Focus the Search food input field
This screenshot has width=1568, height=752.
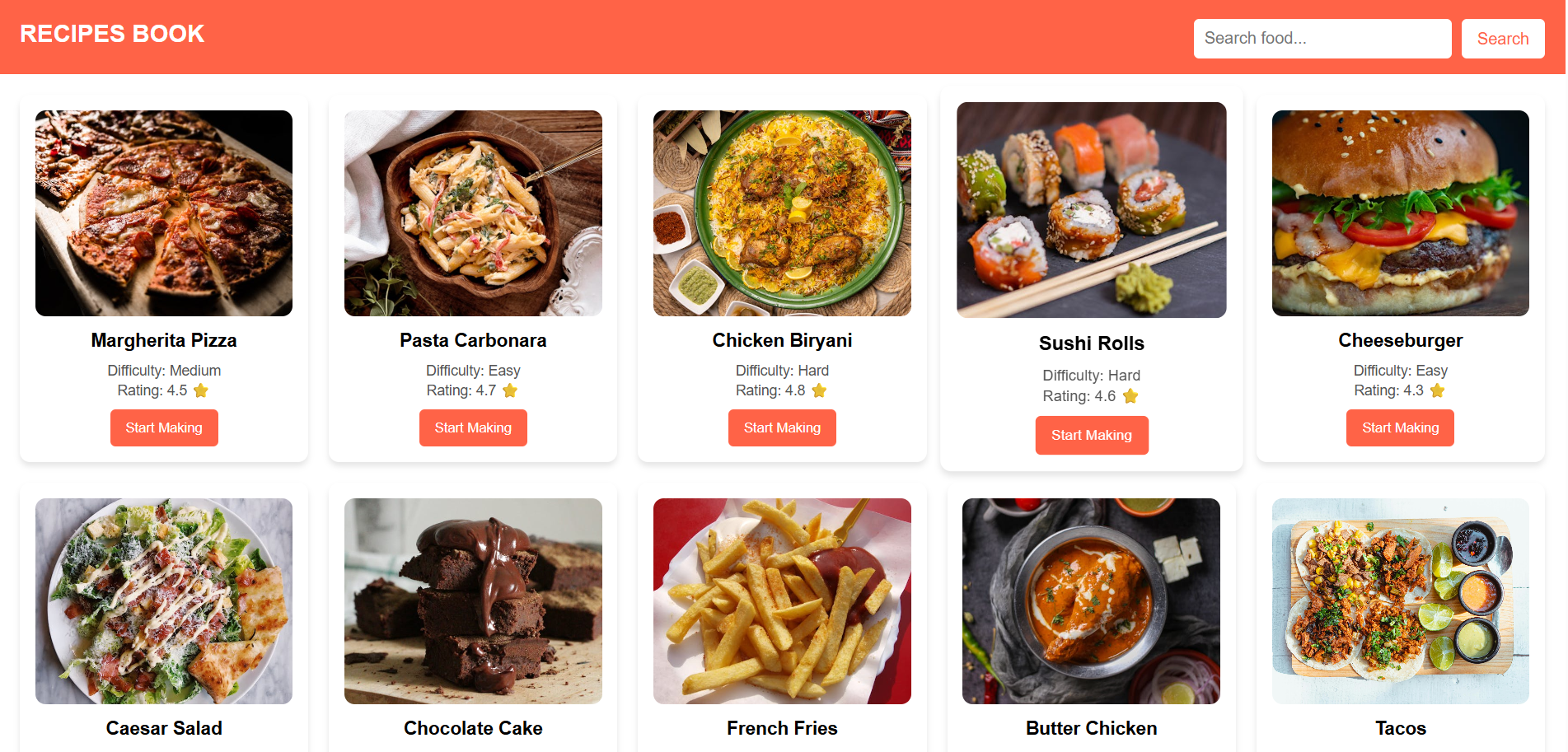(1322, 39)
